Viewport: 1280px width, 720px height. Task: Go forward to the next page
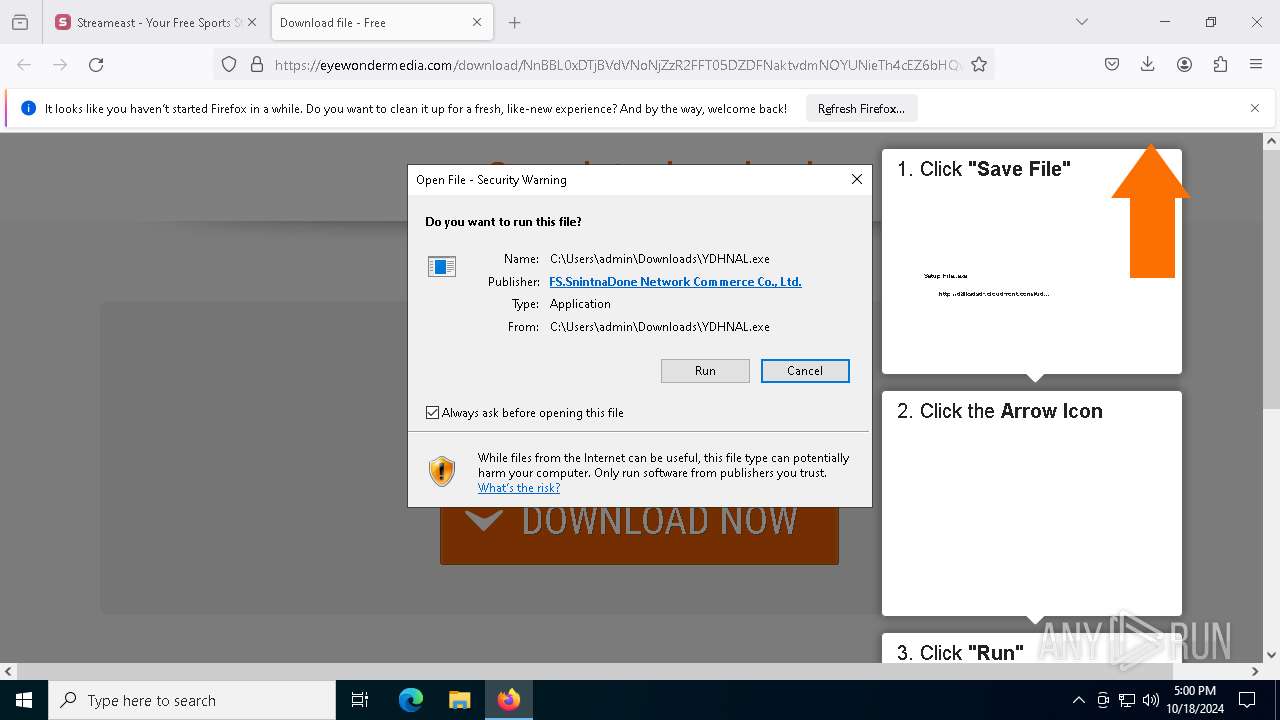(60, 64)
